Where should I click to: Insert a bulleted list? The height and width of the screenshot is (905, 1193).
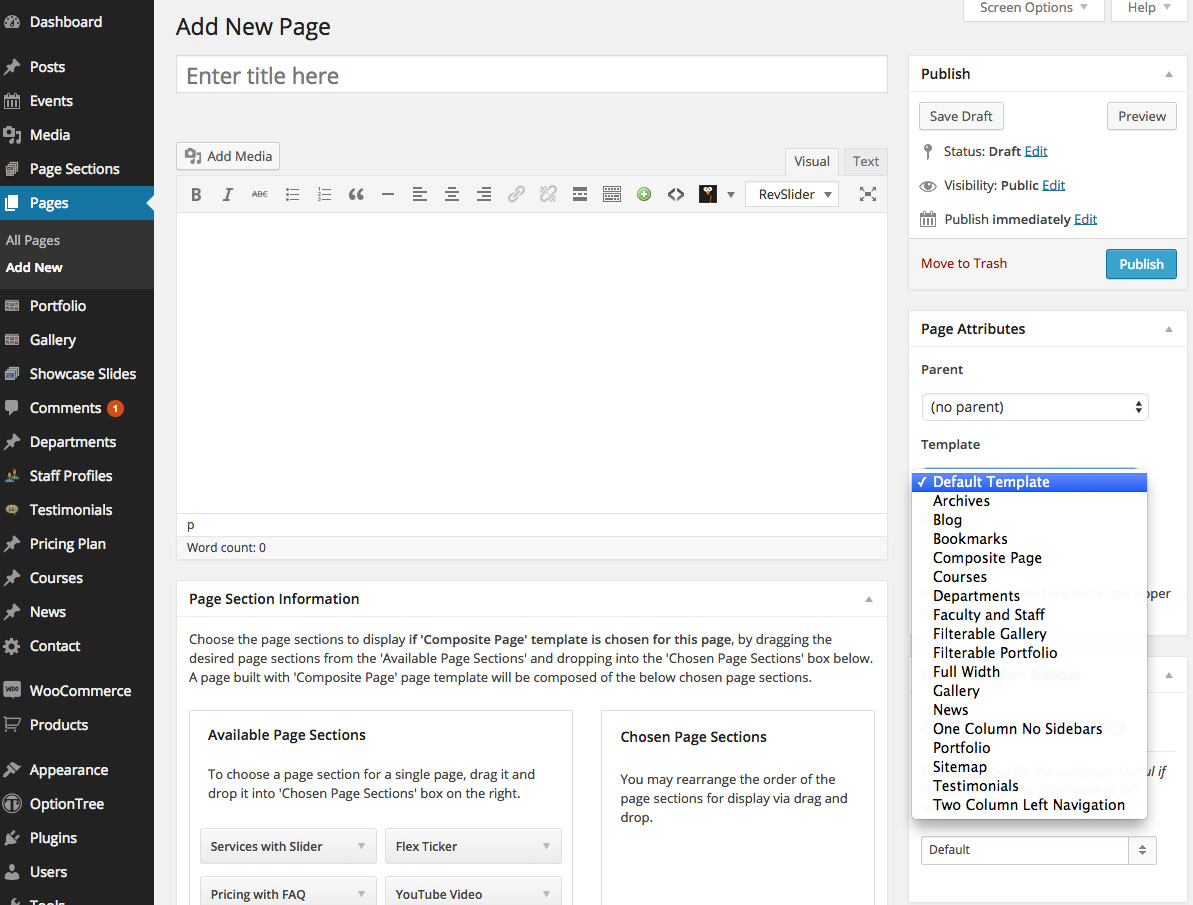pos(292,193)
